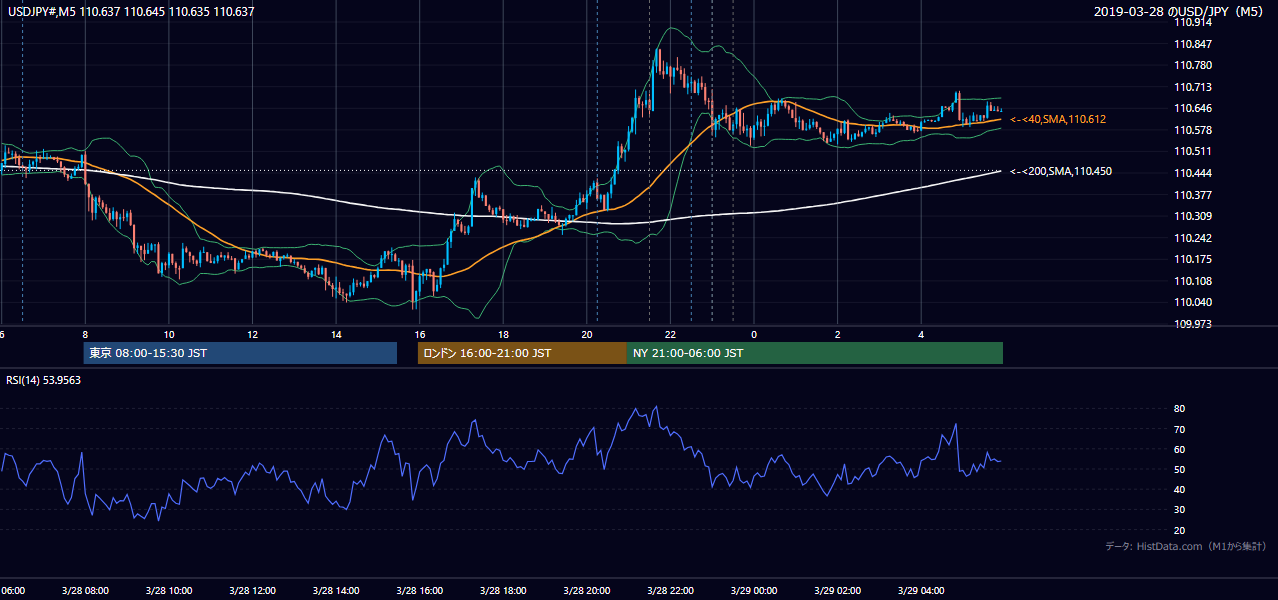Screen dimensions: 1278x600
Task: Click hour label 12 under the price chart
Action: 253,335
